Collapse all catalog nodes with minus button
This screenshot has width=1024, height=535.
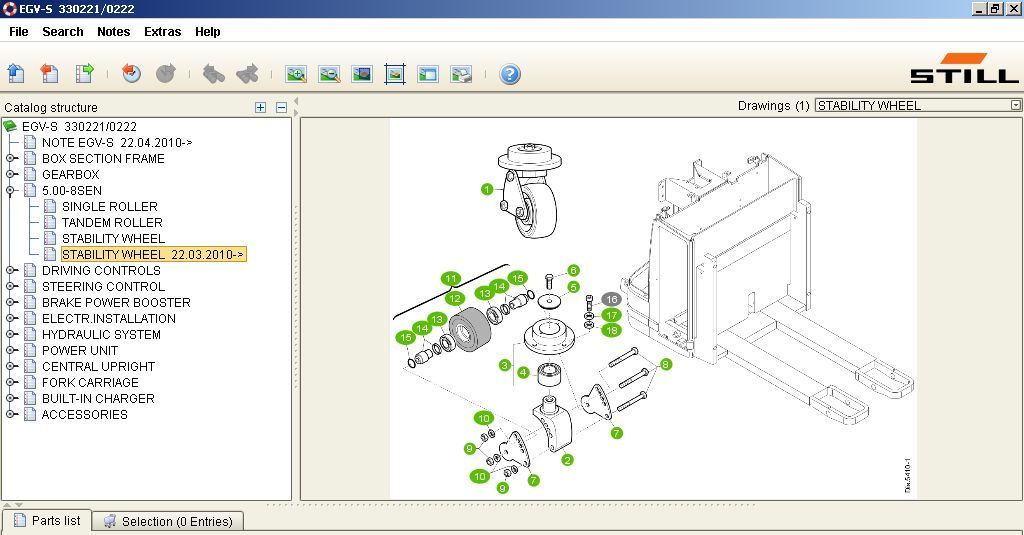pos(281,108)
